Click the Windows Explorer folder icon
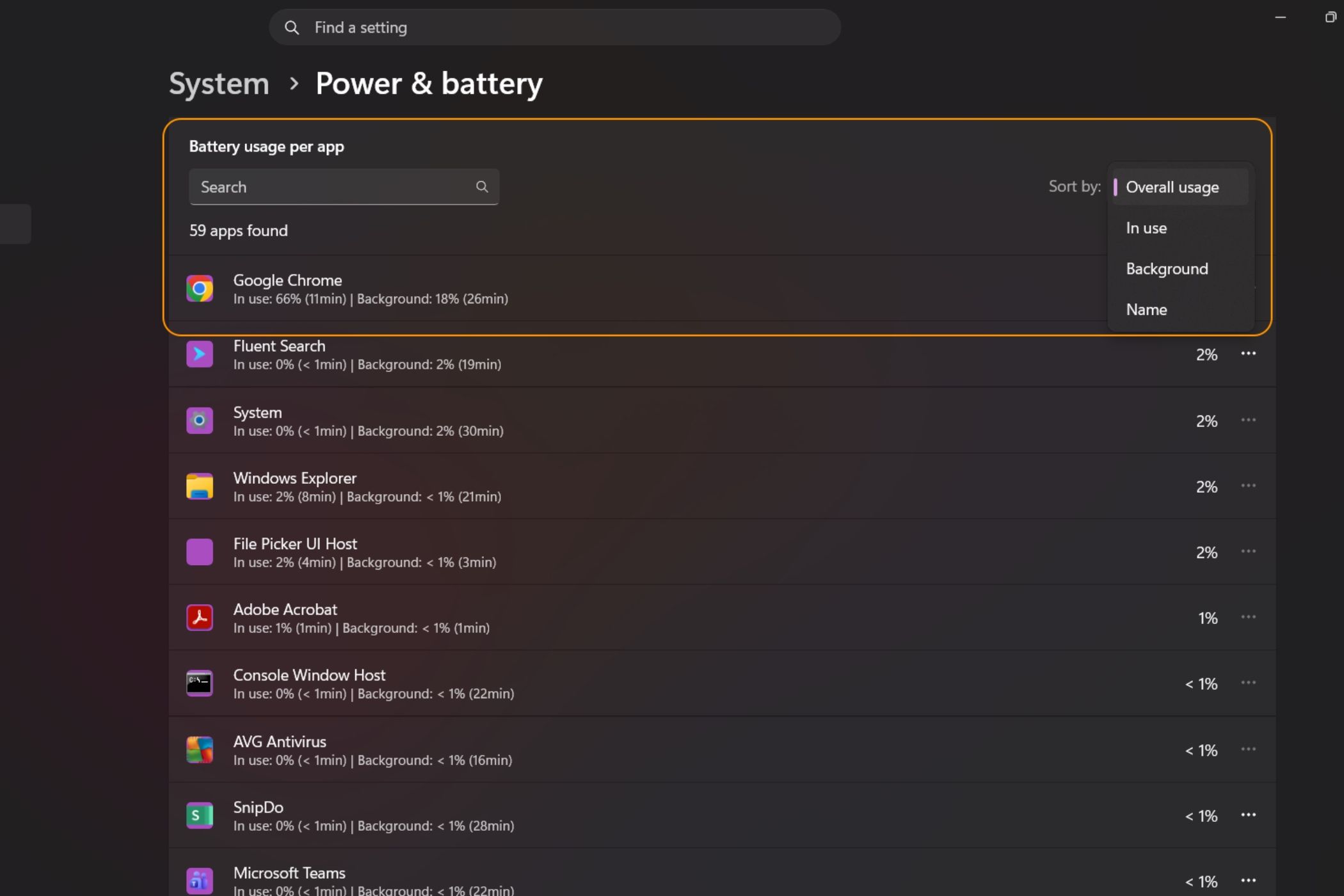The width and height of the screenshot is (1344, 896). point(200,486)
